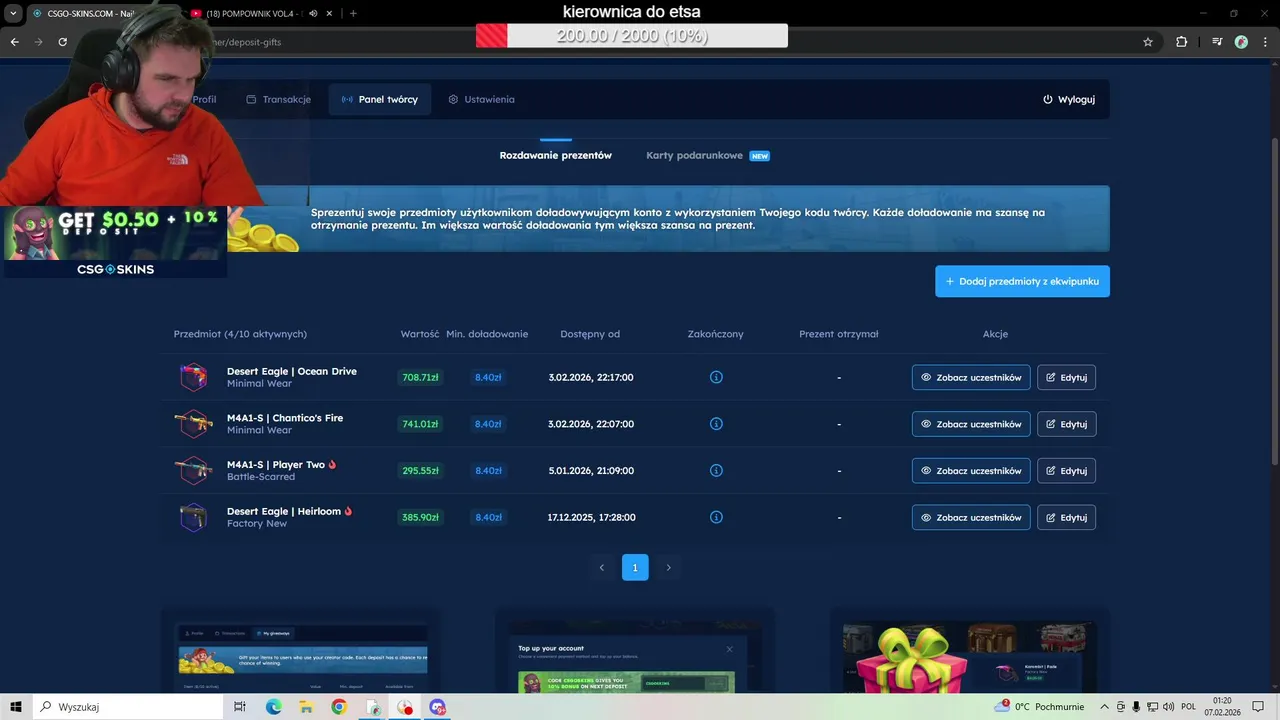Click the M4A1-S Player Two item thumbnail
The width and height of the screenshot is (1280, 720).
point(193,470)
